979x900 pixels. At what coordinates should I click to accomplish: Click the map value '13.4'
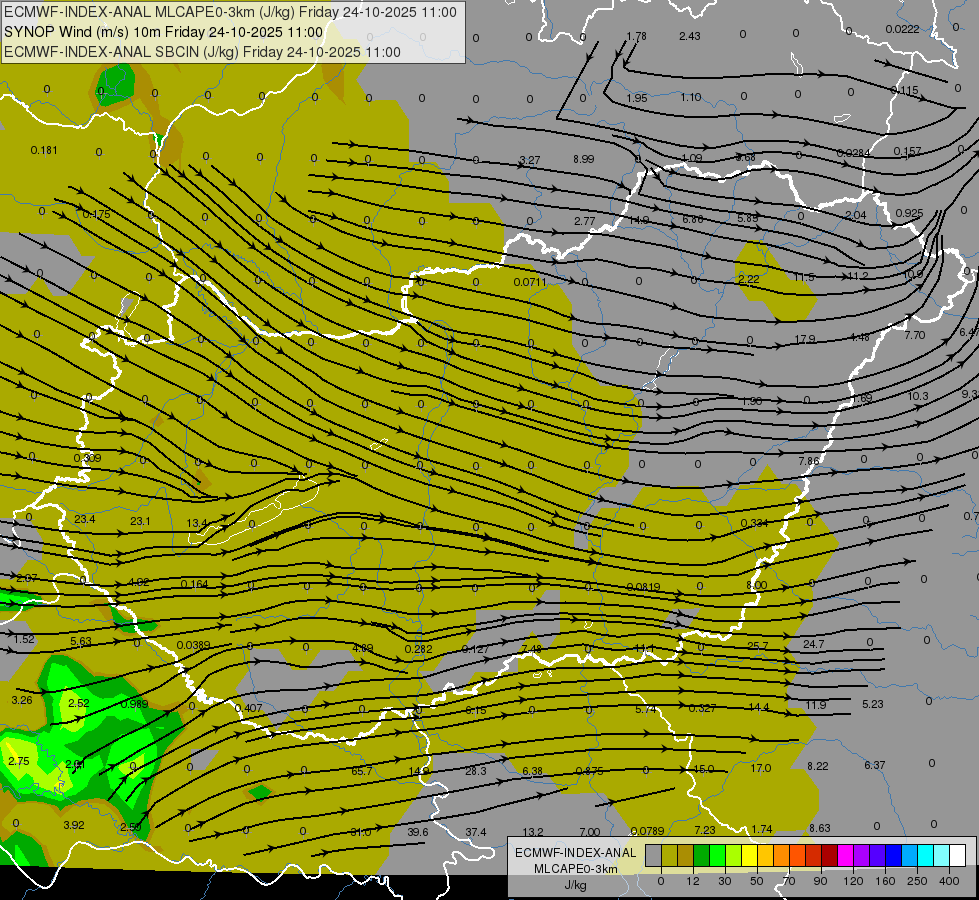[197, 523]
